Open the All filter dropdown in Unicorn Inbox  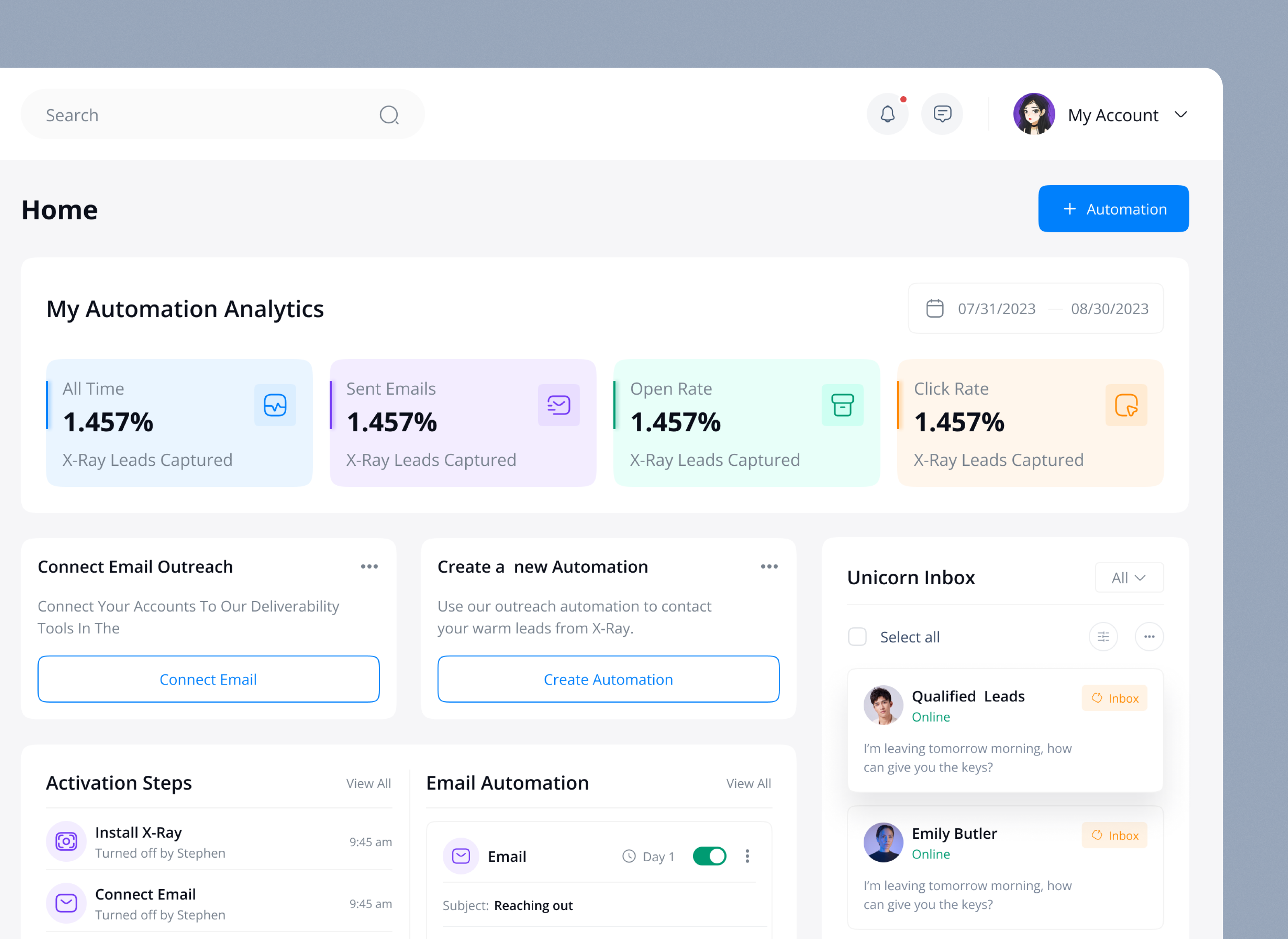(1129, 577)
